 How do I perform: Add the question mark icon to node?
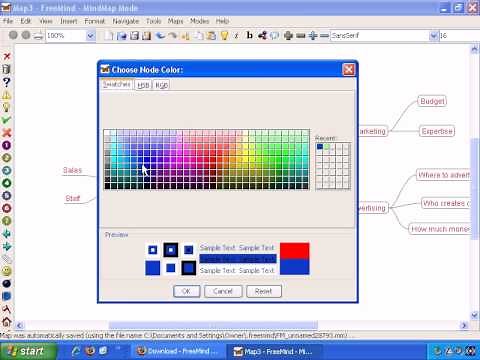[7, 82]
